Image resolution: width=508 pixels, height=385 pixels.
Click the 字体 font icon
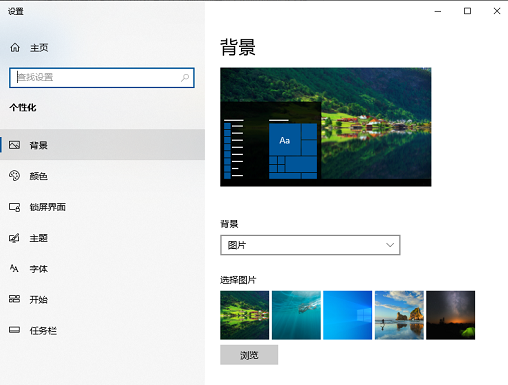tap(14, 268)
